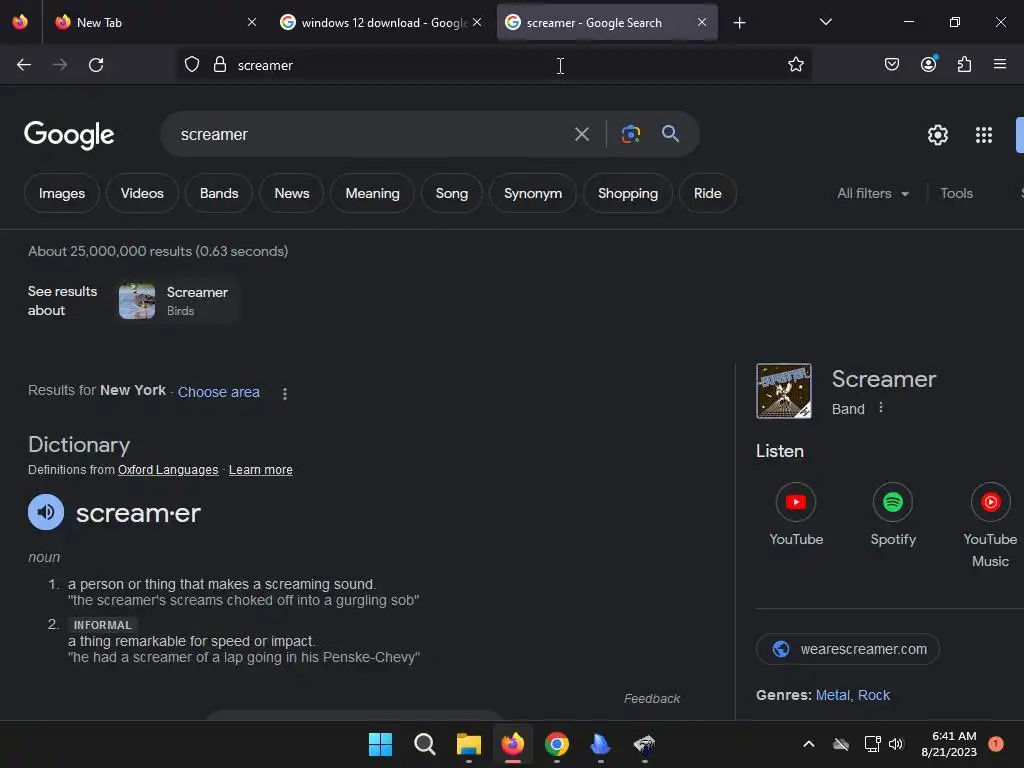
Task: Go to Google homepage logo
Action: pos(69,135)
